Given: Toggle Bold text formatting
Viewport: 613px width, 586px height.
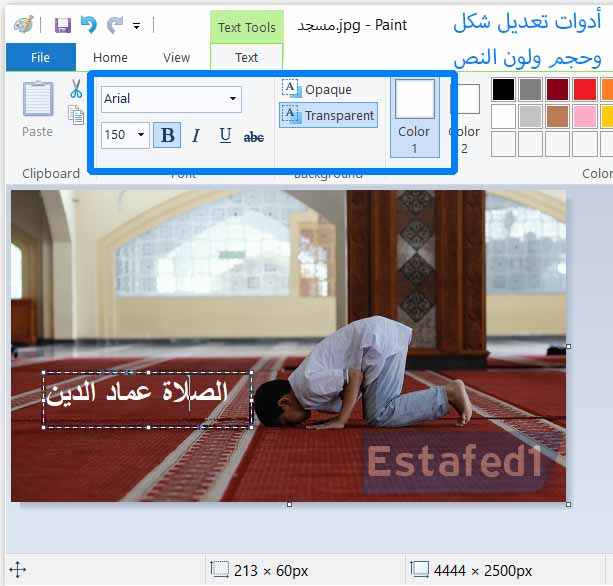Looking at the screenshot, I should coord(167,135).
